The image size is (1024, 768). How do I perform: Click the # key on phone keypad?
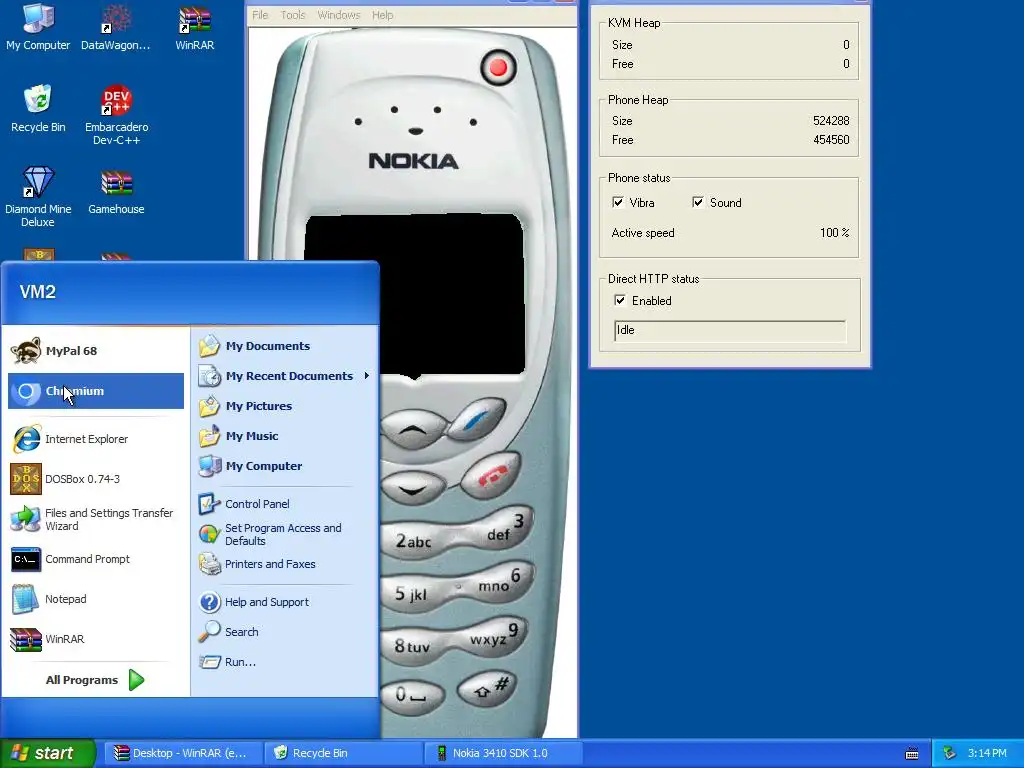(x=488, y=688)
